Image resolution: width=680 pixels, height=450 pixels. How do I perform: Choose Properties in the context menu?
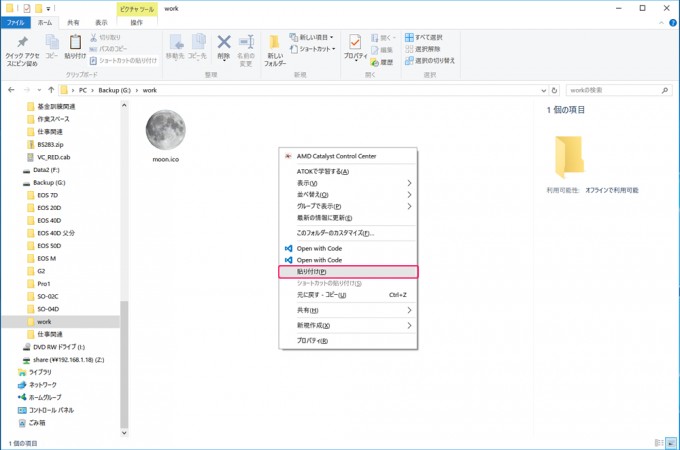point(348,341)
